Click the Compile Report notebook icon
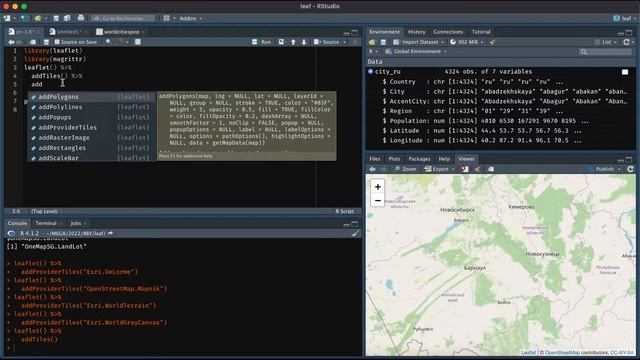This screenshot has width=640, height=360. coord(138,42)
